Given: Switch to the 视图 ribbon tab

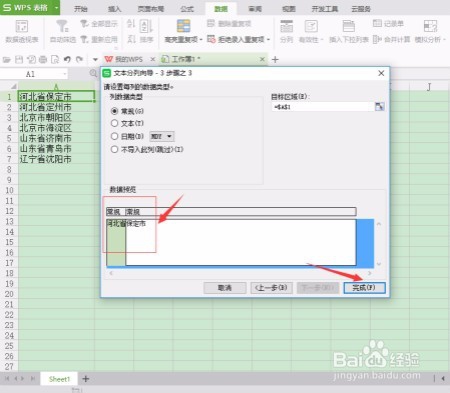Looking at the screenshot, I should (x=289, y=9).
